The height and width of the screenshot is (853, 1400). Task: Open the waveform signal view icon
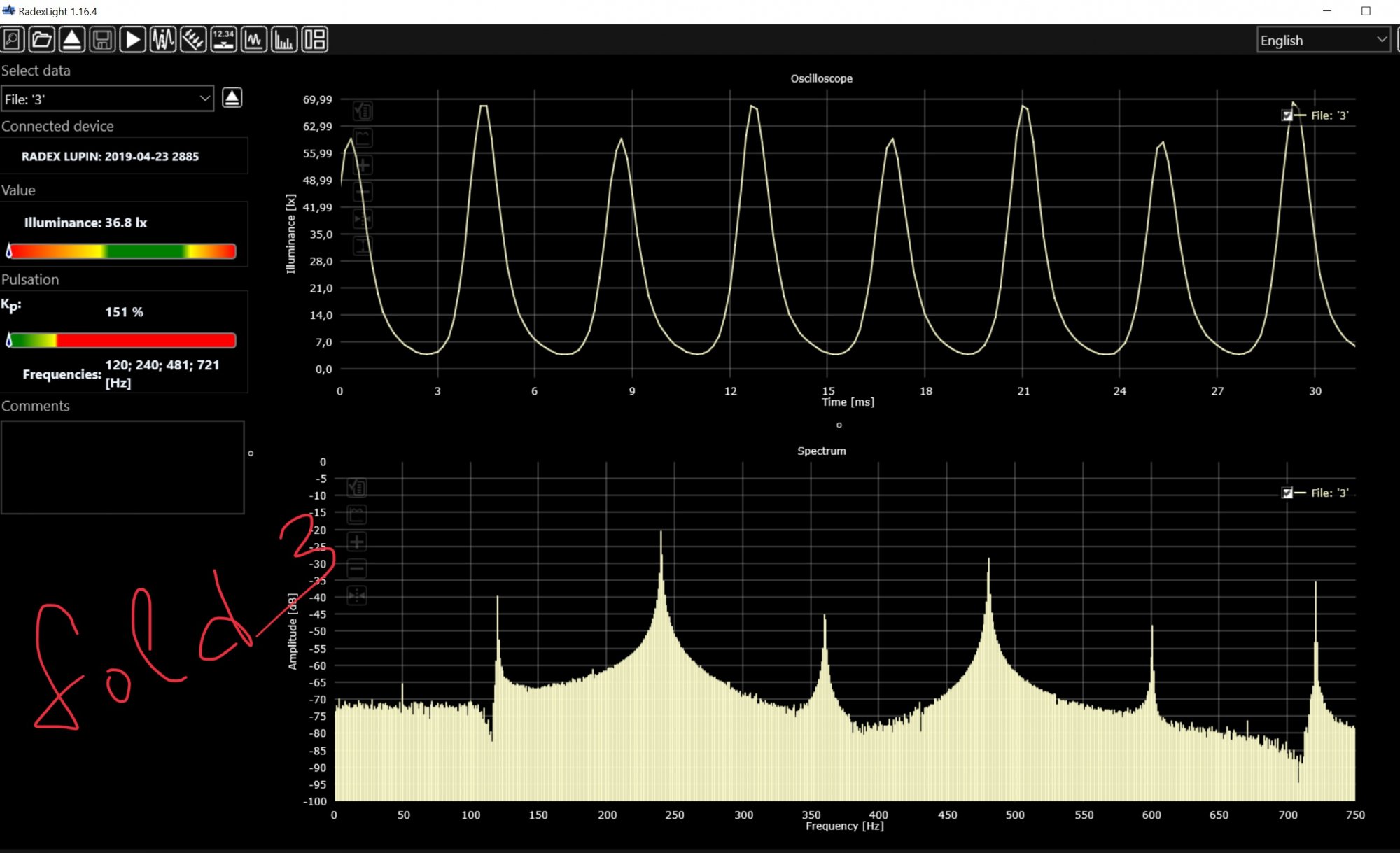point(163,40)
